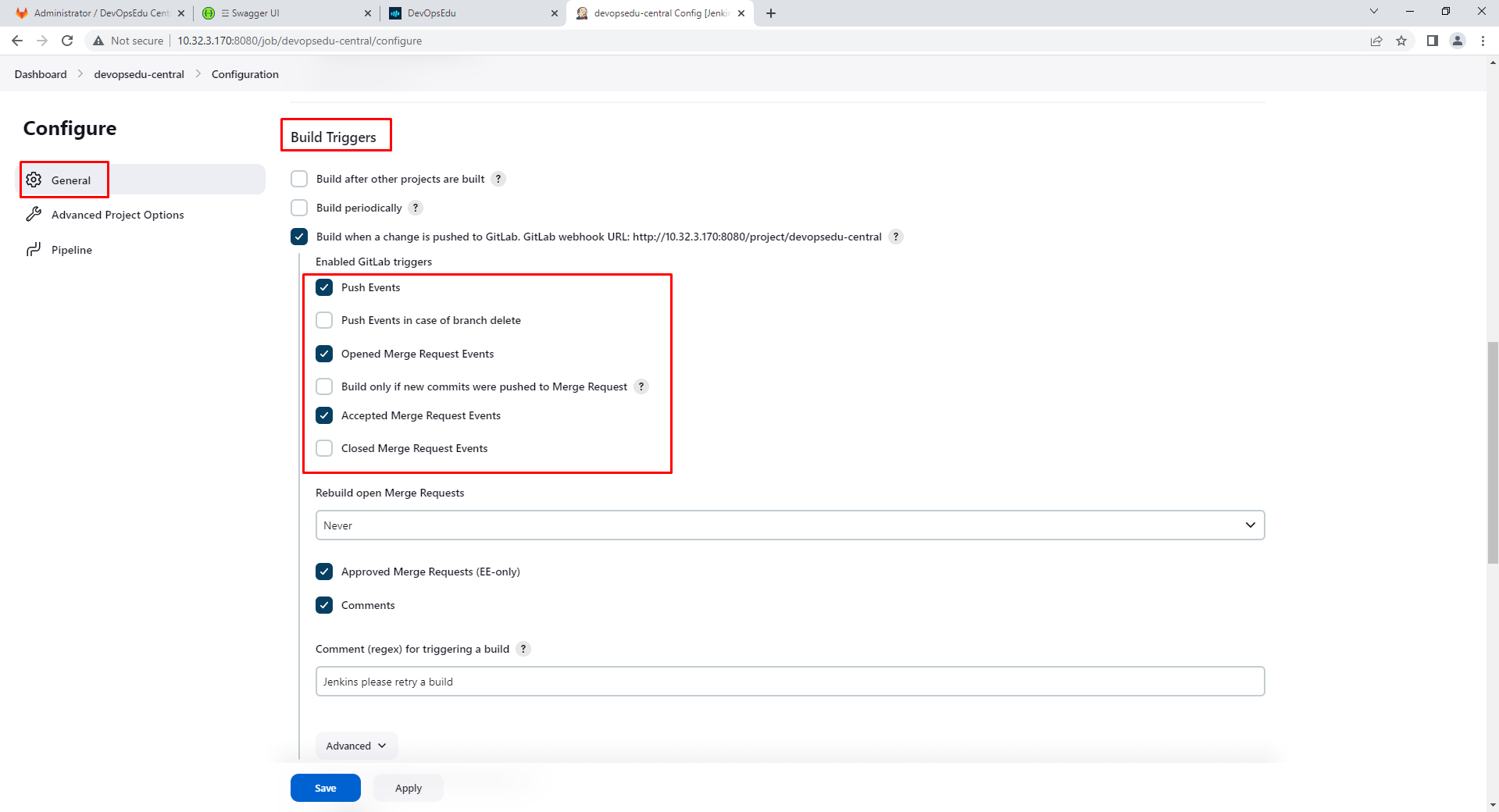The width and height of the screenshot is (1499, 812).
Task: Click the Pipeline icon in sidebar
Action: click(34, 249)
